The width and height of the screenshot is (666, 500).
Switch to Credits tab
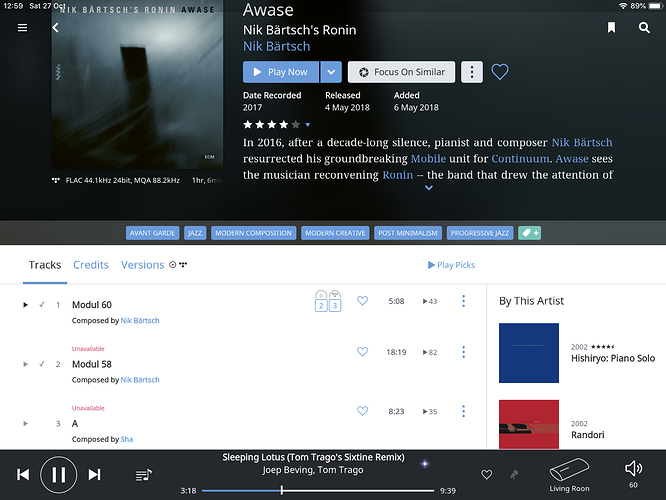coord(91,265)
